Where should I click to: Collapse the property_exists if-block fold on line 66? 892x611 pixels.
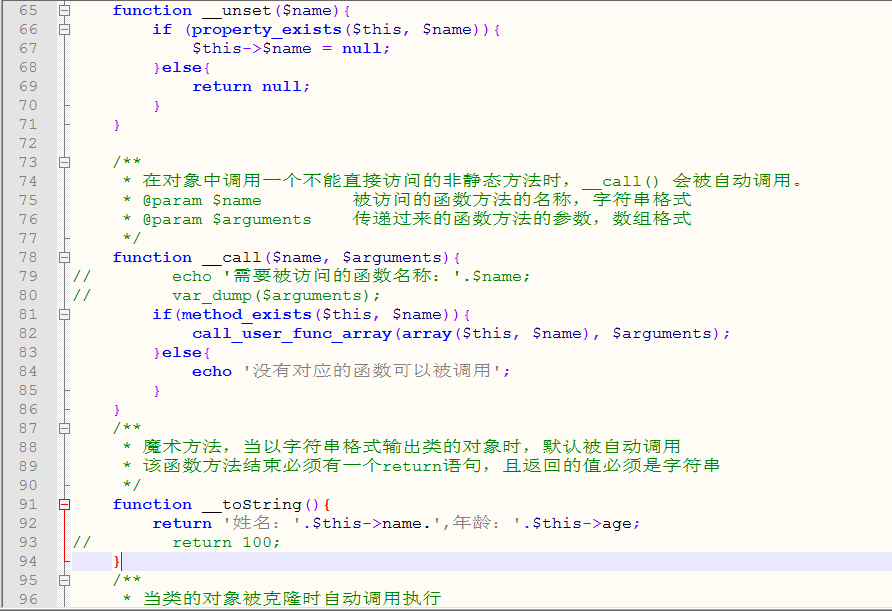(64, 30)
